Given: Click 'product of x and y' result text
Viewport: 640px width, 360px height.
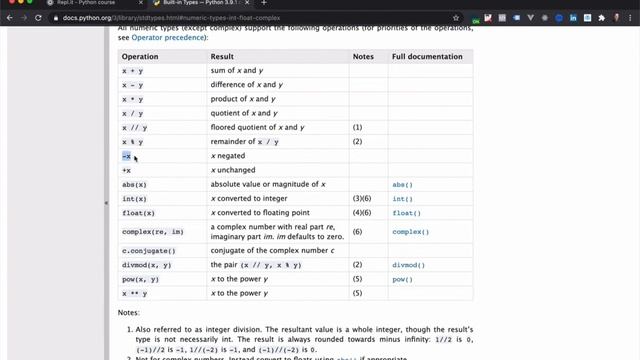Looking at the screenshot, I should coord(243,99).
